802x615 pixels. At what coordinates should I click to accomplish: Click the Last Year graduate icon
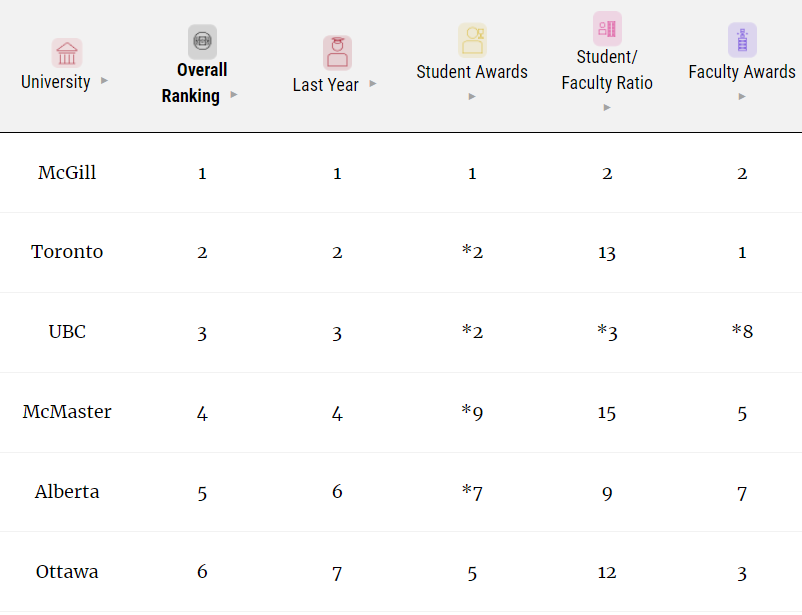337,52
